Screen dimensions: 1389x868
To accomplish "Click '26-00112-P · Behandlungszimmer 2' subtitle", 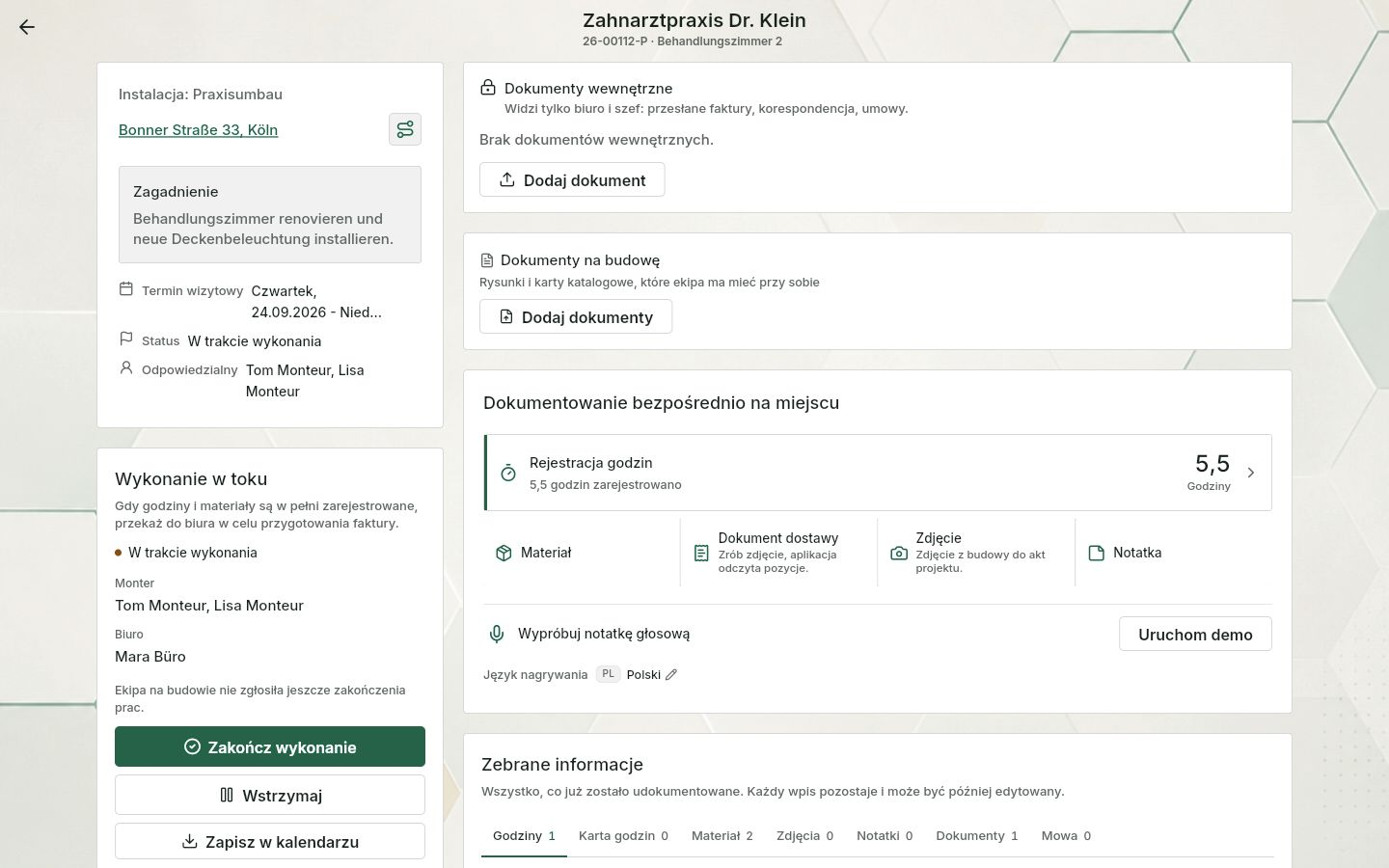I will 682,41.
